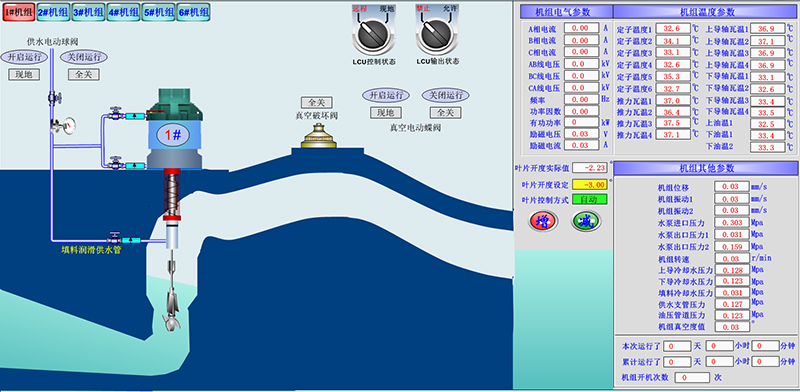
Task: Go to the 5#机组 tab
Action: coord(158,12)
